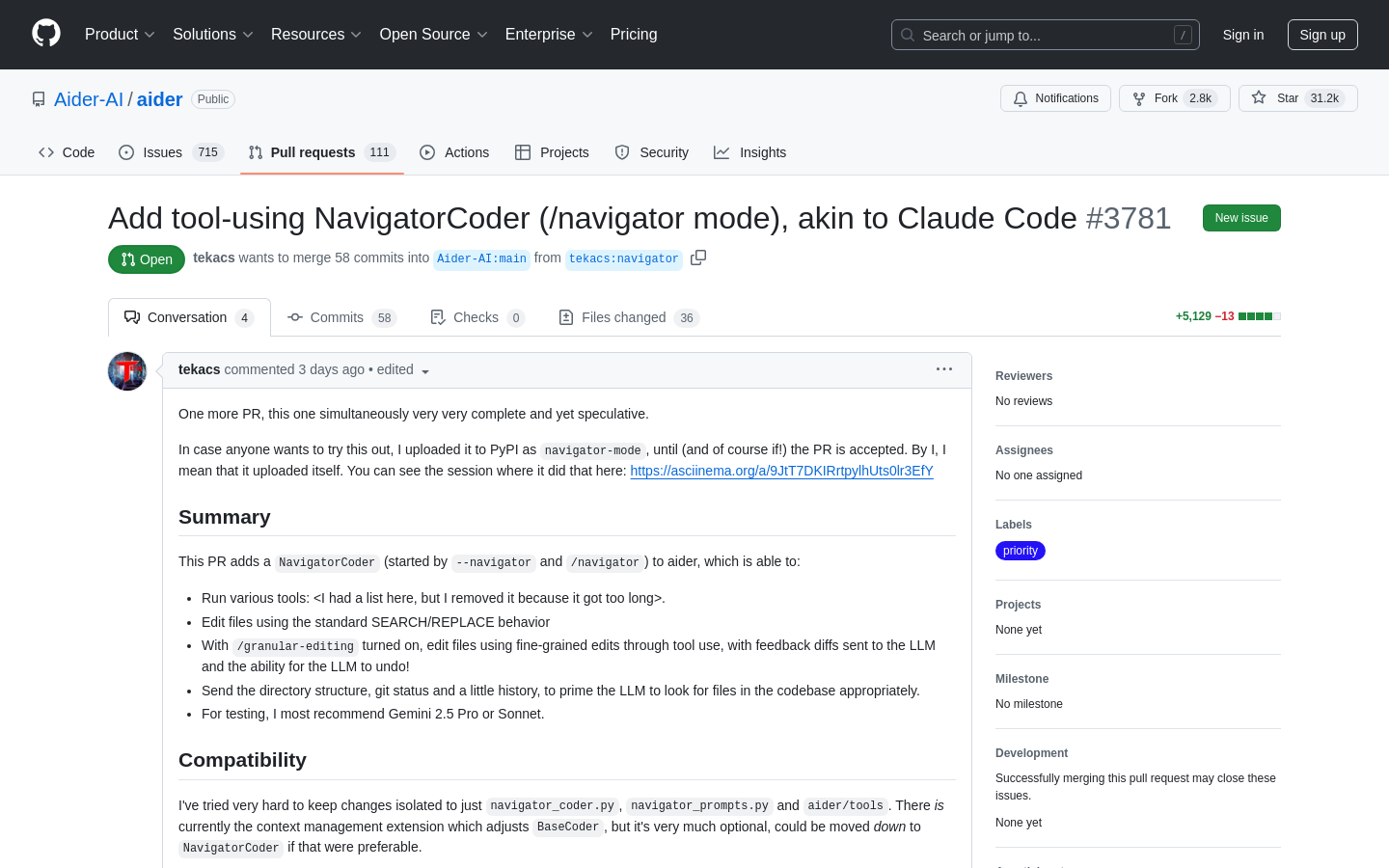Screen dimensions: 1389x868
Task: Expand the Product menu
Action: [x=120, y=35]
